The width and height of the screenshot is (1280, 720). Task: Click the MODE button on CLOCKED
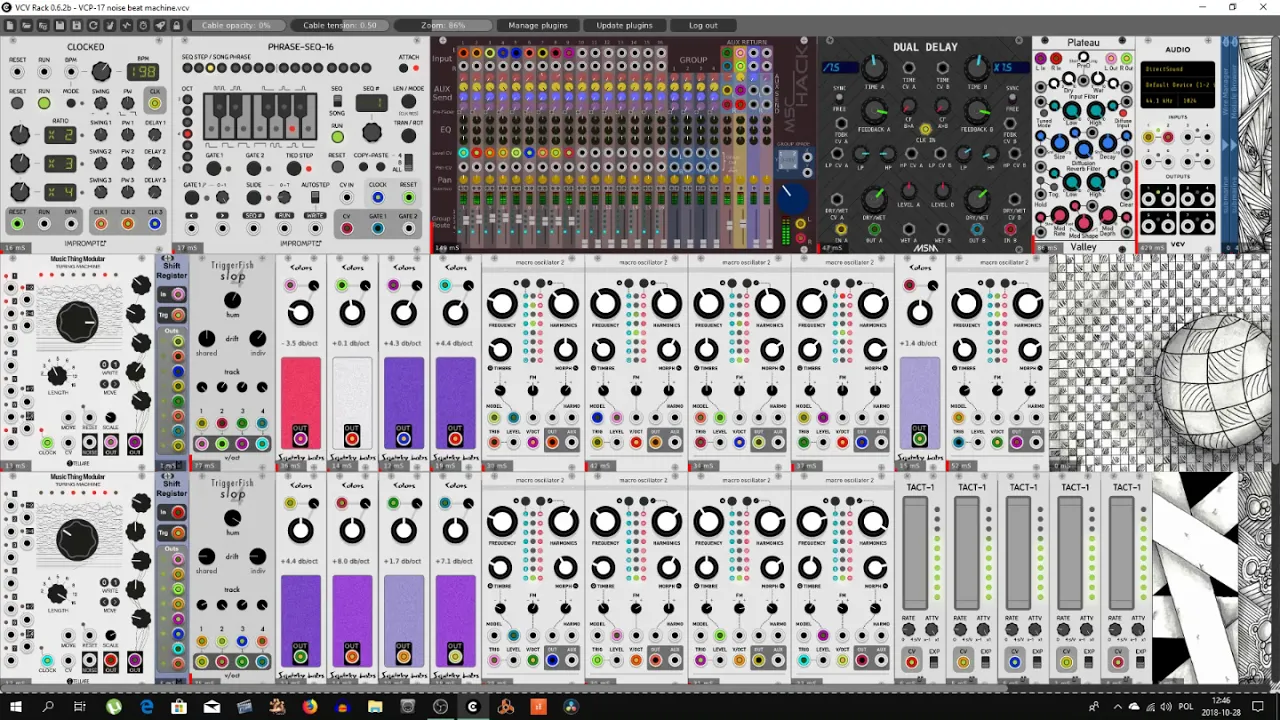click(71, 103)
